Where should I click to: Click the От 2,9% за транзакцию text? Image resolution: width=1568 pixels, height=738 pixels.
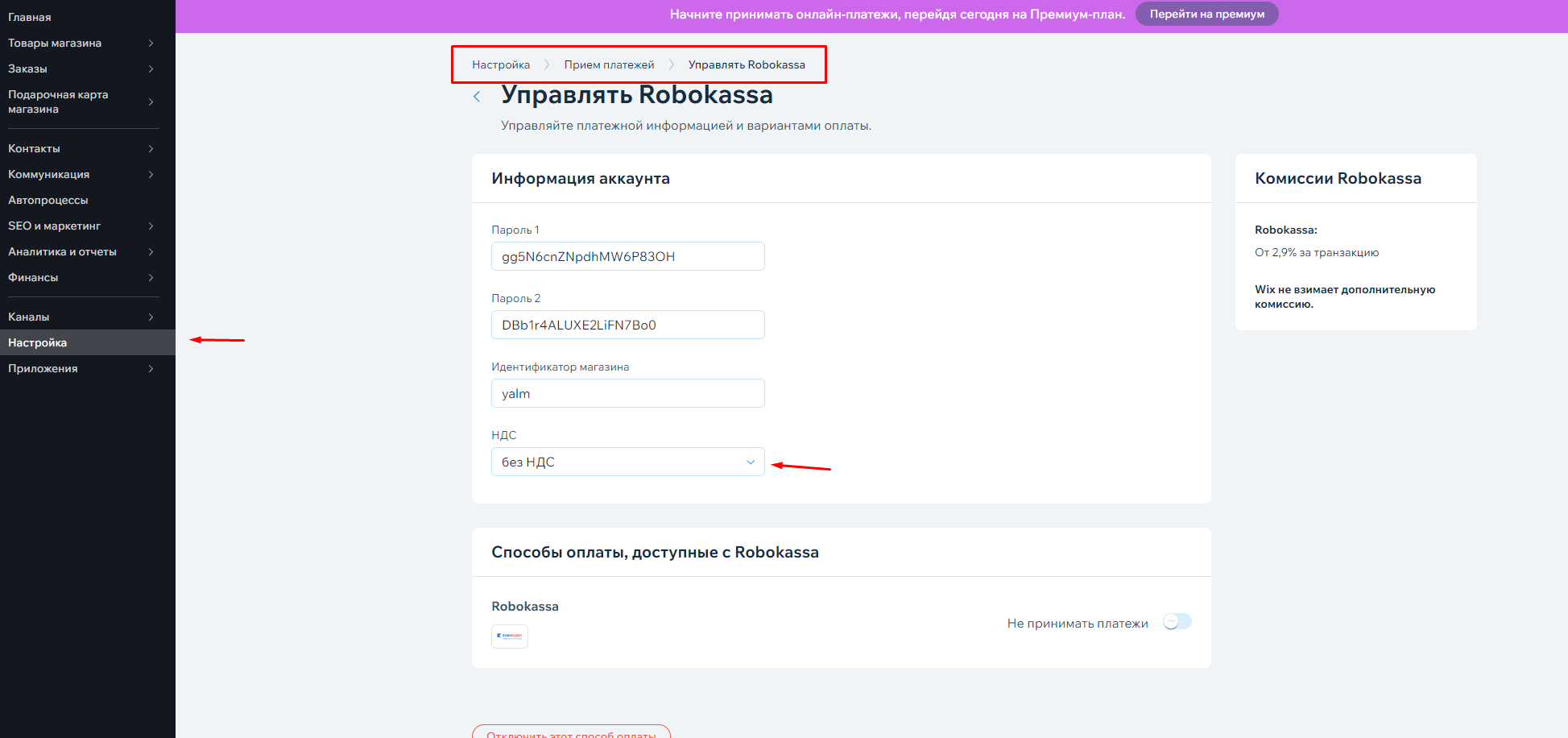(x=1317, y=252)
